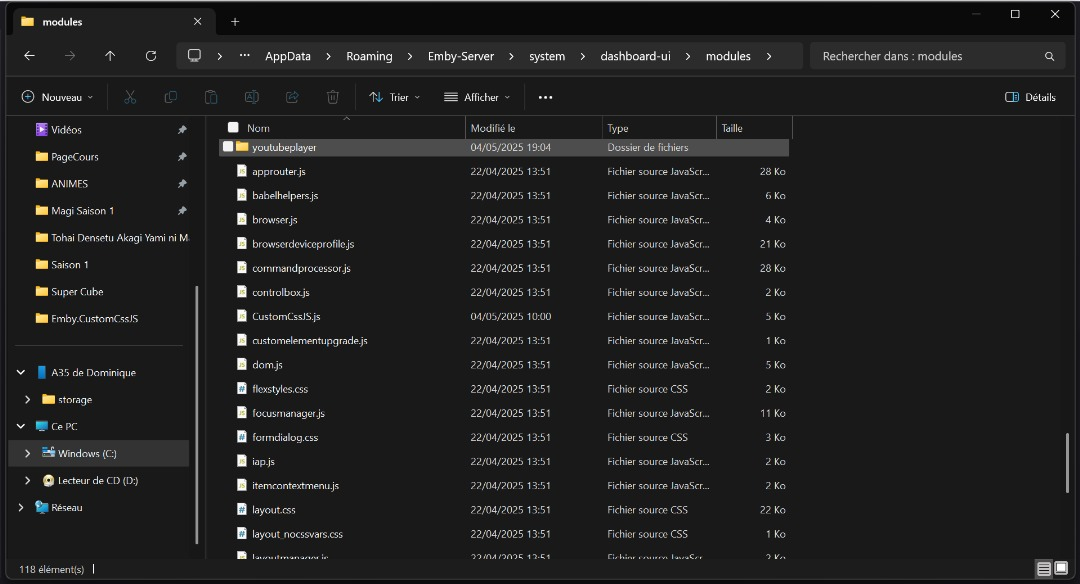Go up one folder level
Screen dimensions: 1080x584
click(x=110, y=56)
